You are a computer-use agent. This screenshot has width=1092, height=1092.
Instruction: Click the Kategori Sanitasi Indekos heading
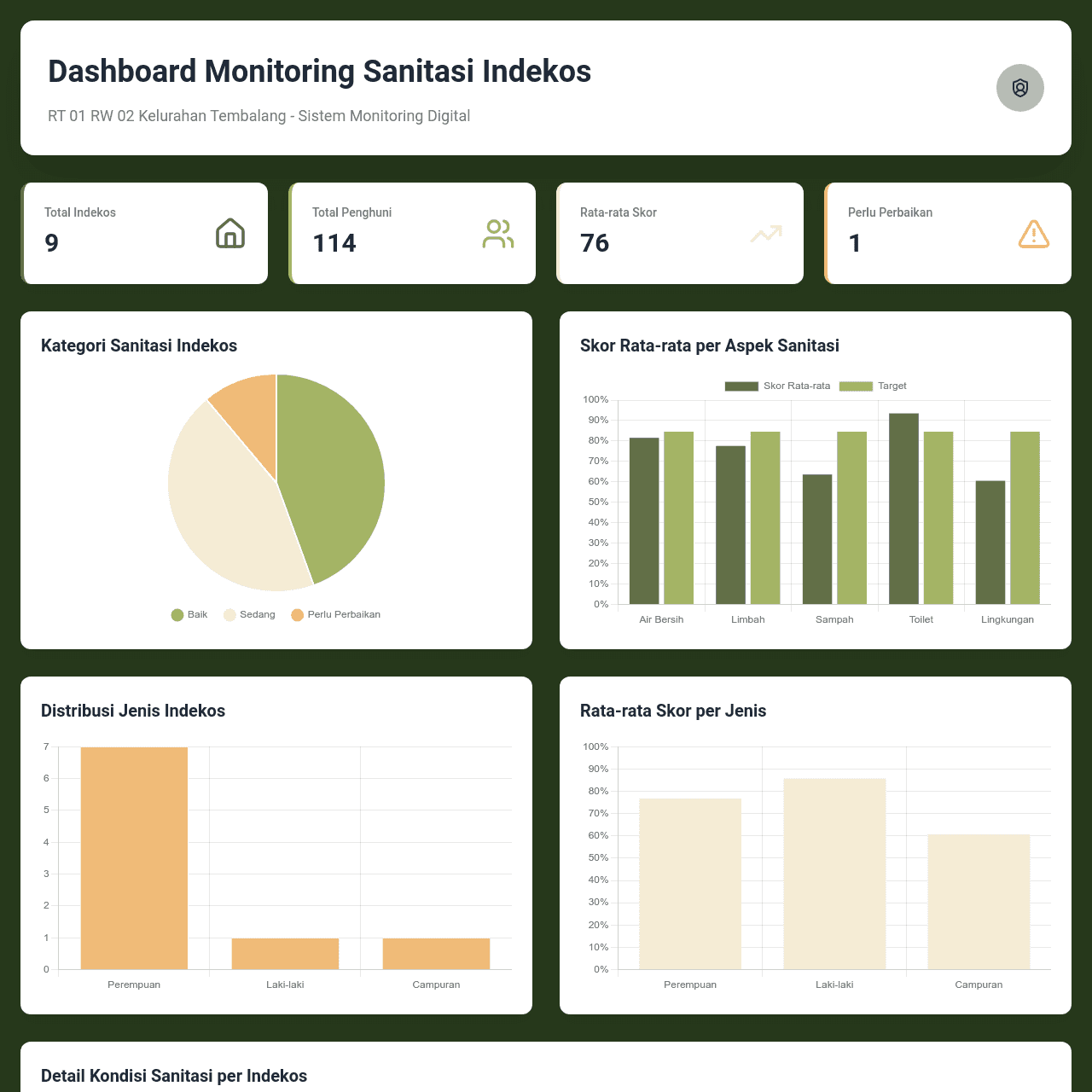[139, 346]
